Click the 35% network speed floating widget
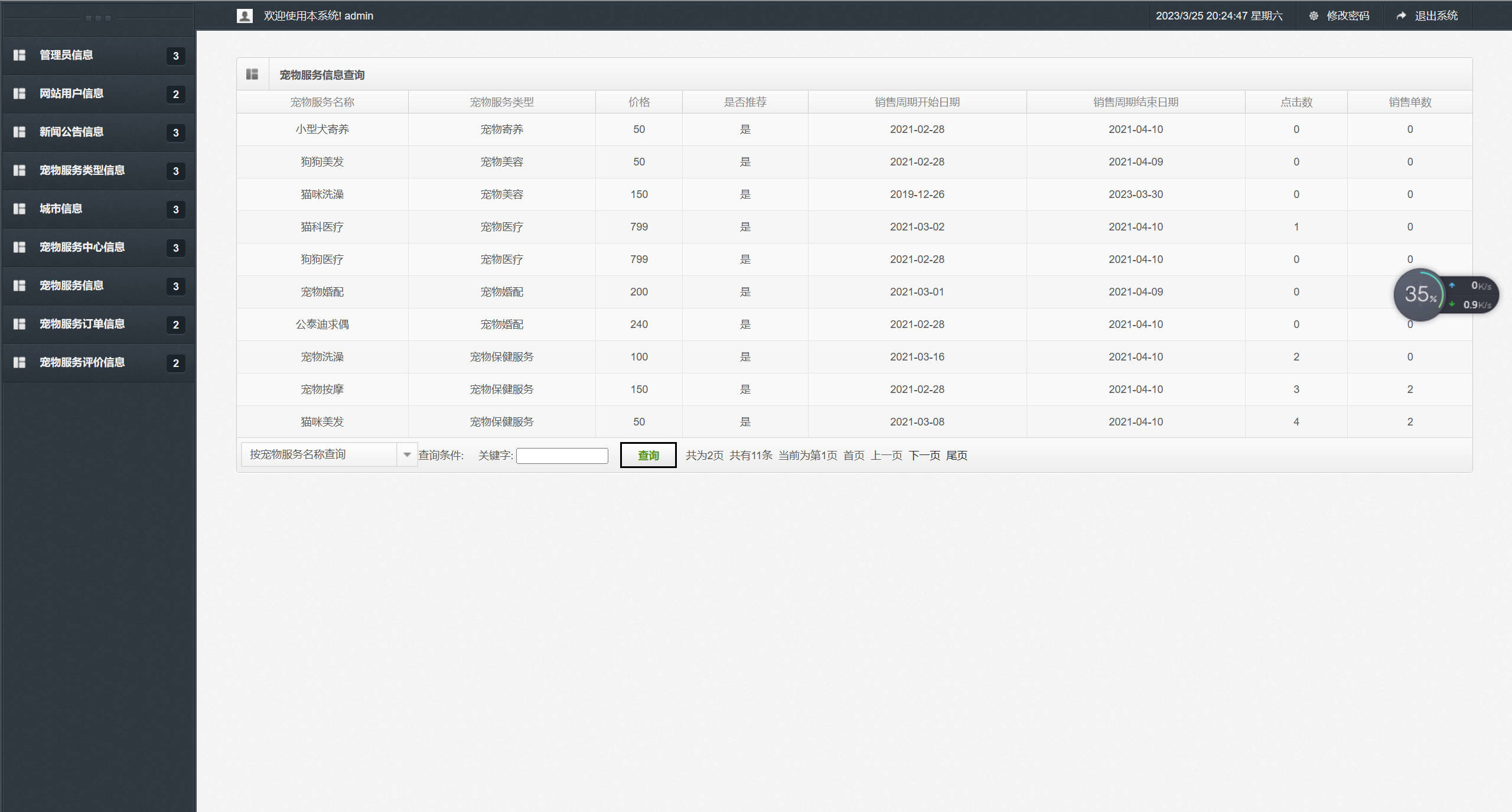Screen dimensions: 1512x812 coord(1419,294)
